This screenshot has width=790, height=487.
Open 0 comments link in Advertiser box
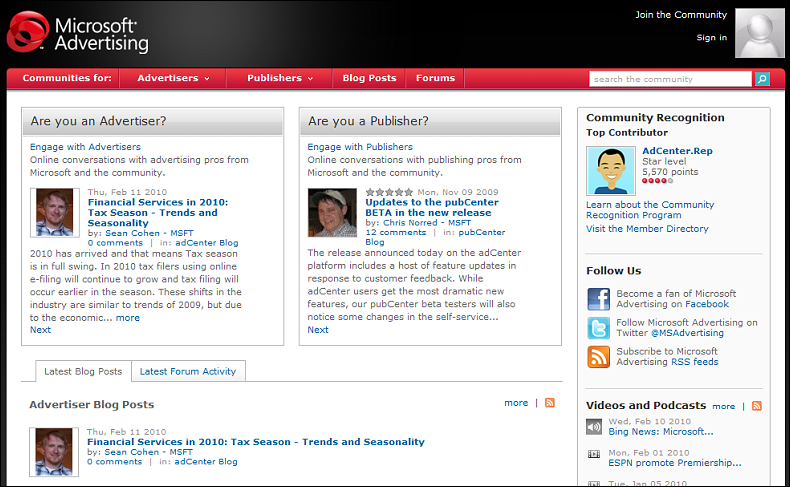pyautogui.click(x=115, y=243)
